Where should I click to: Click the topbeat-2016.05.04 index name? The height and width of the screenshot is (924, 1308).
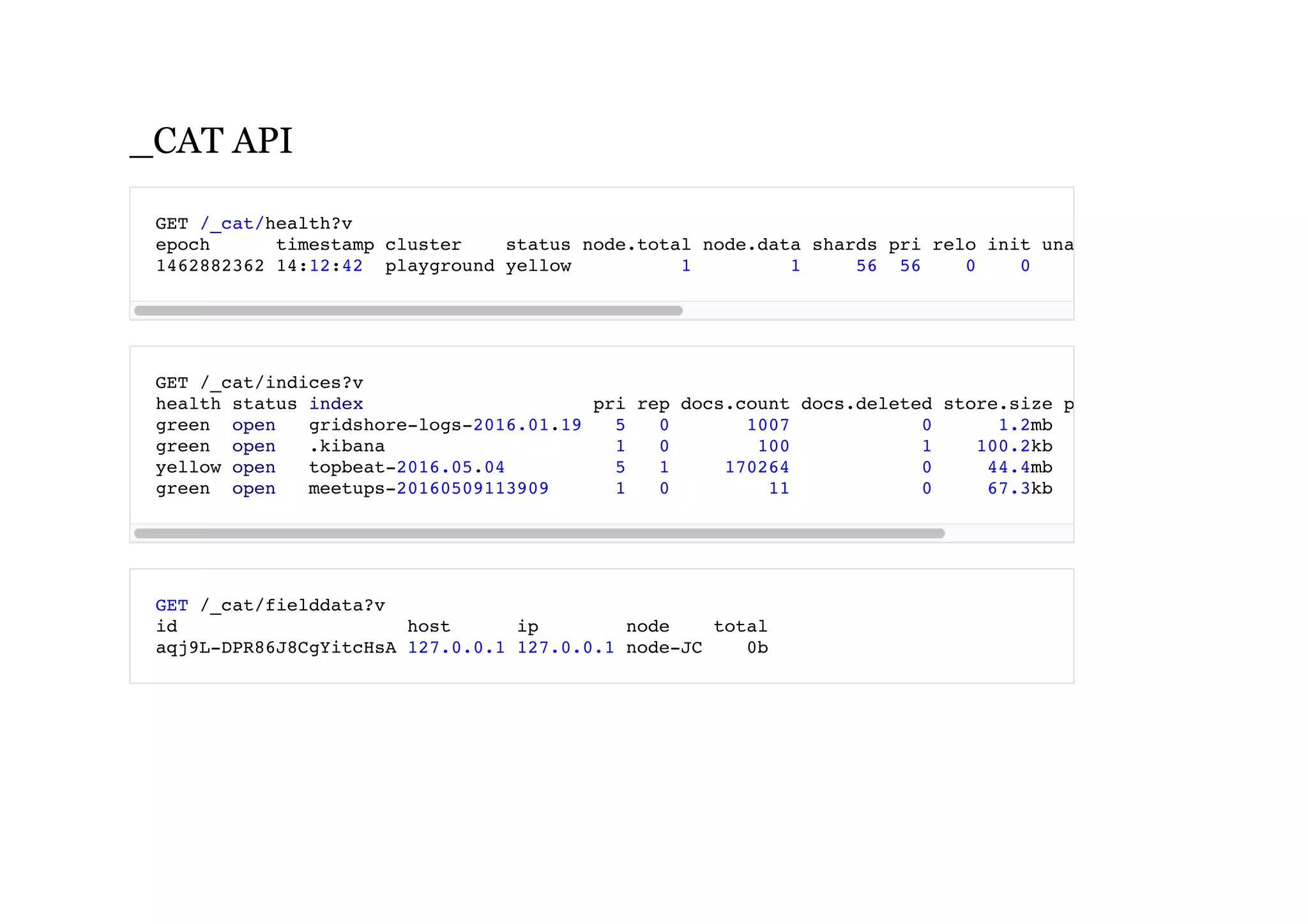(407, 467)
